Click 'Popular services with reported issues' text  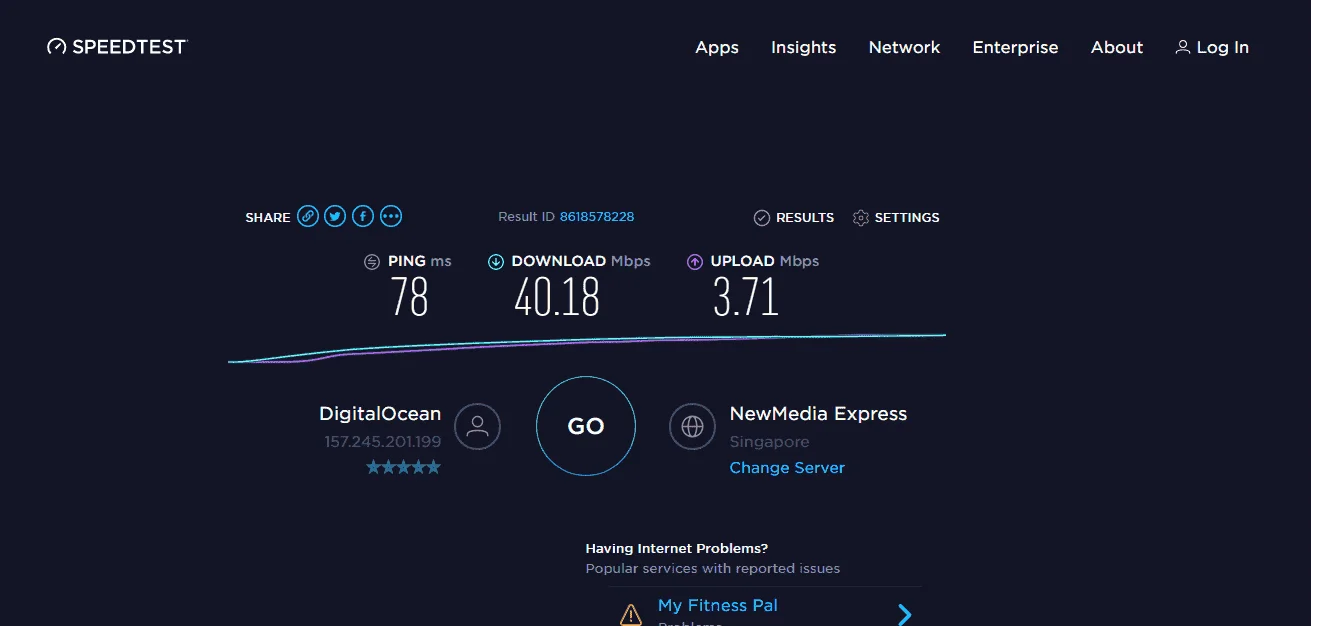[713, 568]
